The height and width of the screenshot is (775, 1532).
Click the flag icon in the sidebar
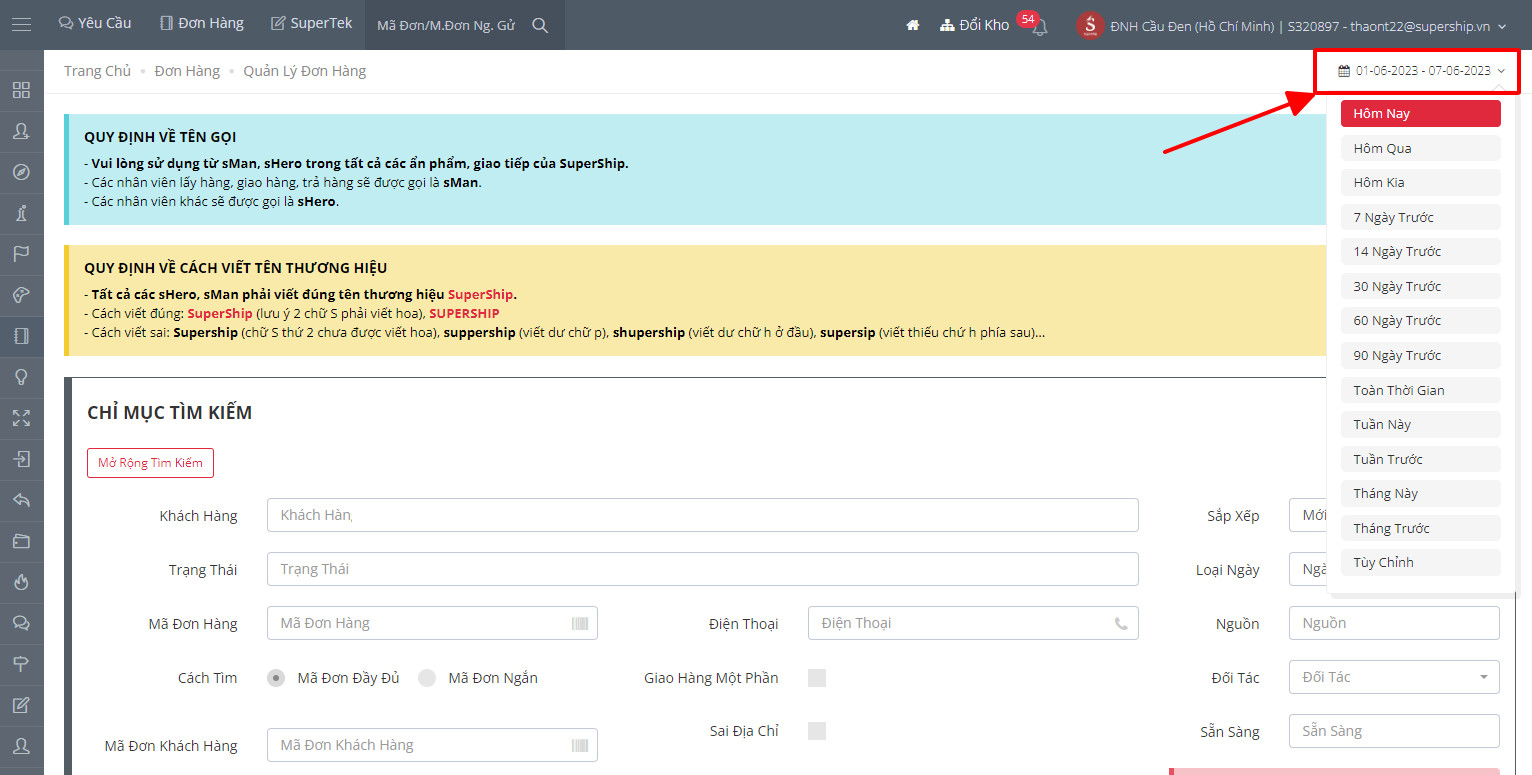[x=21, y=254]
